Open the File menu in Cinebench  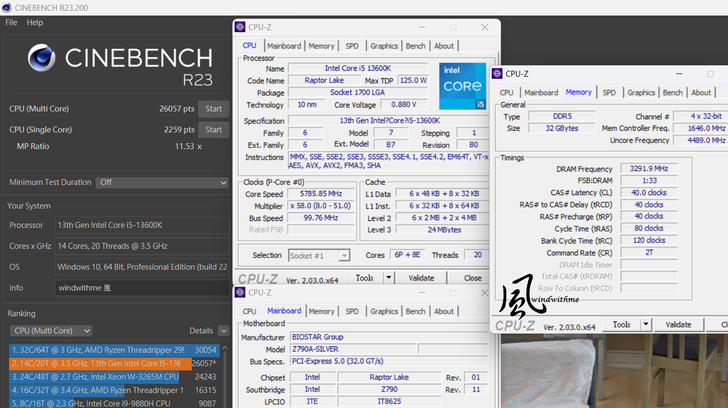click(x=12, y=22)
